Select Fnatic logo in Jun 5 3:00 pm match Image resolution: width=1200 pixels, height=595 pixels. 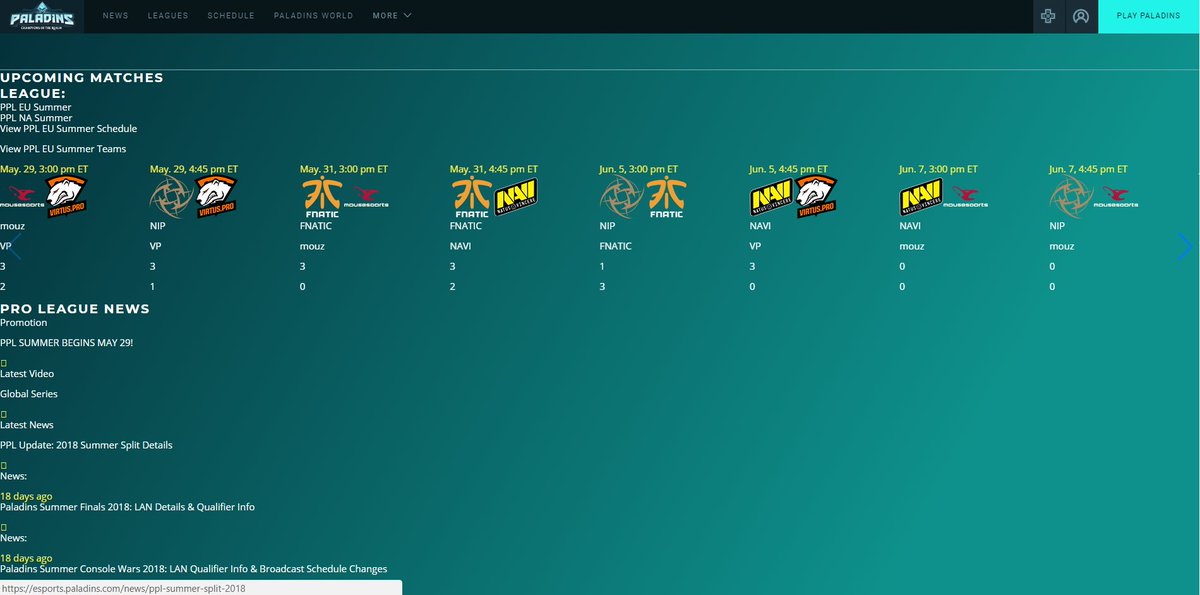point(667,197)
